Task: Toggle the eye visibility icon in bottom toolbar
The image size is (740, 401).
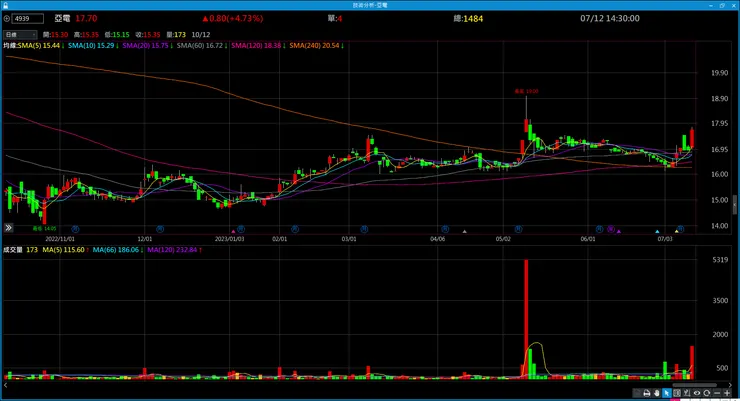Action: [697, 393]
